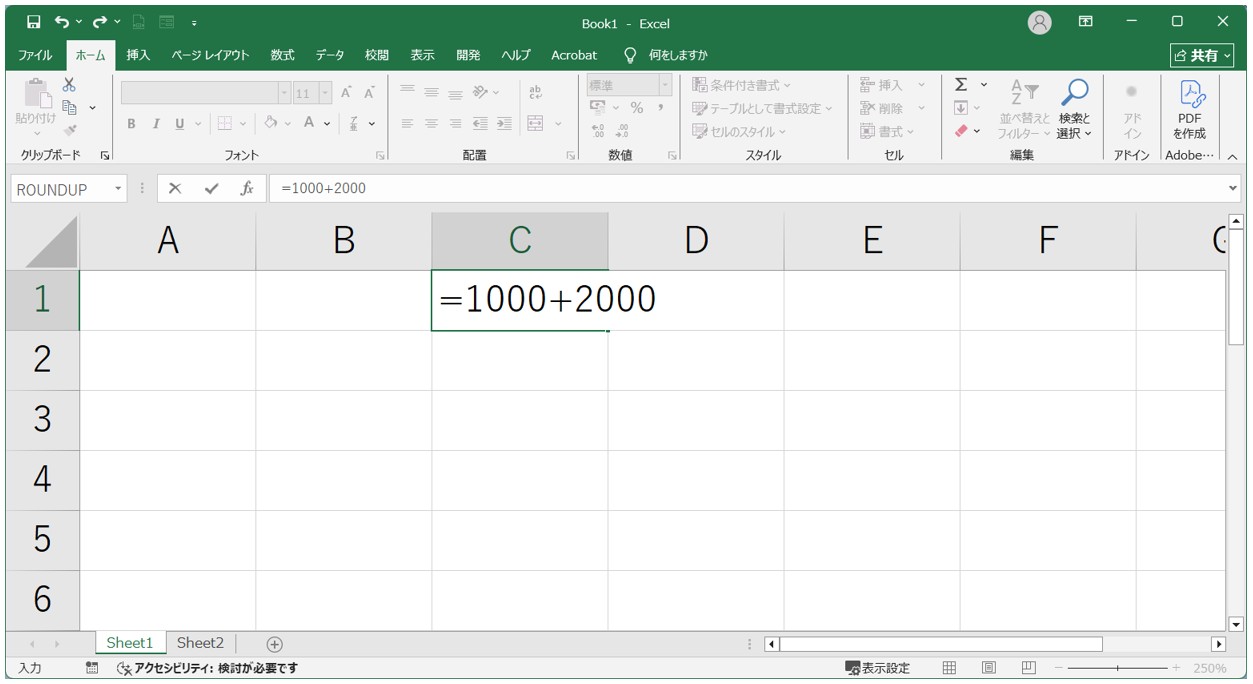Click the Copy icon in clipboard group
The height and width of the screenshot is (684, 1253).
pos(69,107)
